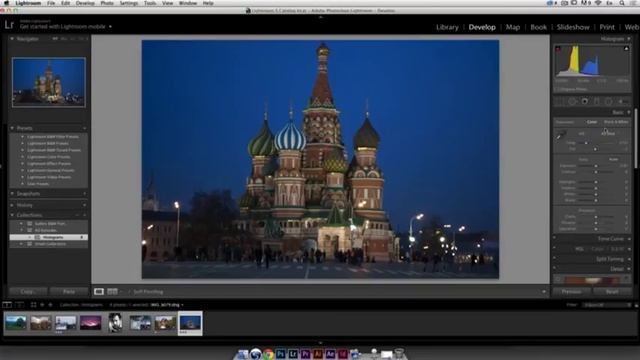Click the Copy settings button

pos(28,291)
